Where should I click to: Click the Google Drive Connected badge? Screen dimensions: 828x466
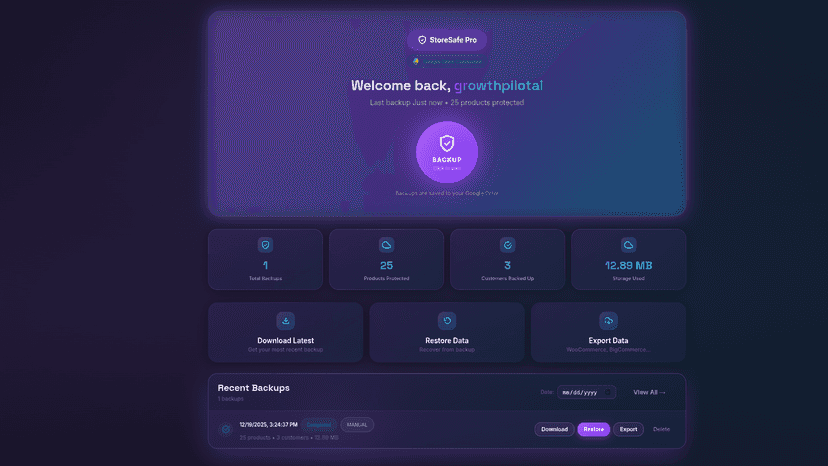point(447,62)
